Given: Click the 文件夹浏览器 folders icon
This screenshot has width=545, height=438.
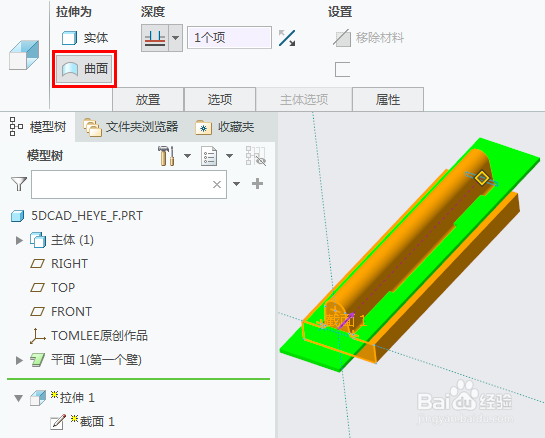Looking at the screenshot, I should point(92,127).
